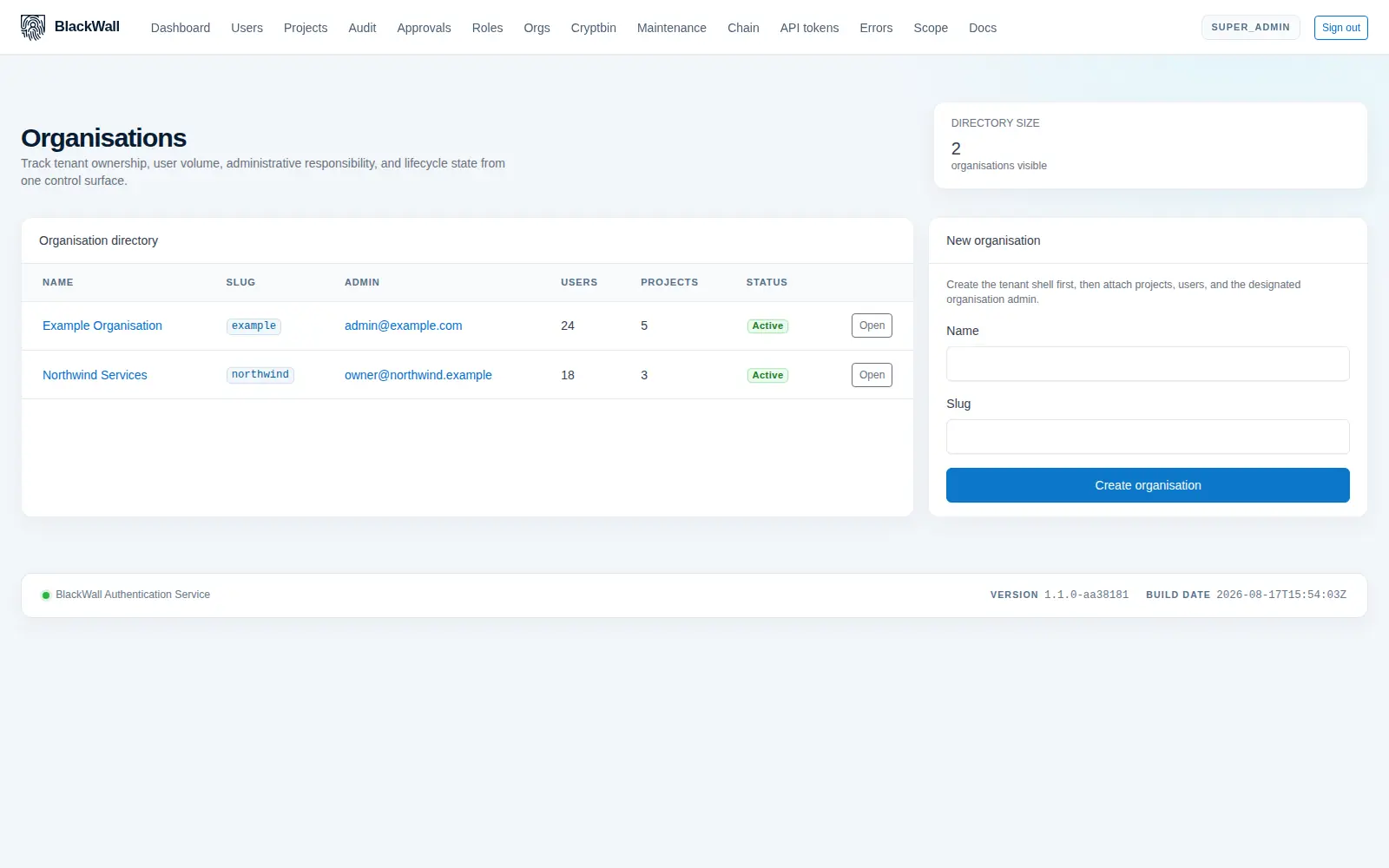Go to the Maintenance page
The image size is (1389, 868).
click(671, 28)
